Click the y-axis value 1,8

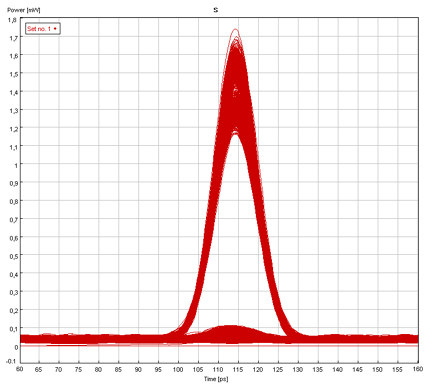12,20
